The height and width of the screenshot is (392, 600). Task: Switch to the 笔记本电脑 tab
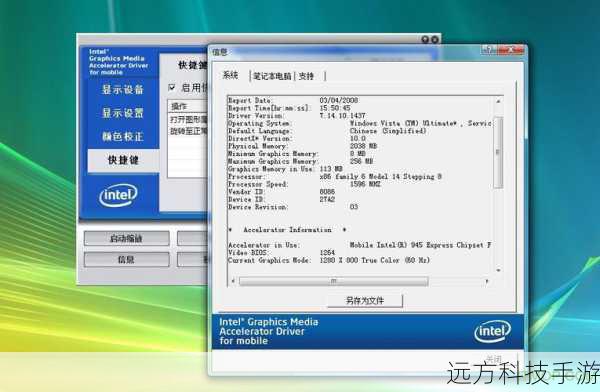272,76
